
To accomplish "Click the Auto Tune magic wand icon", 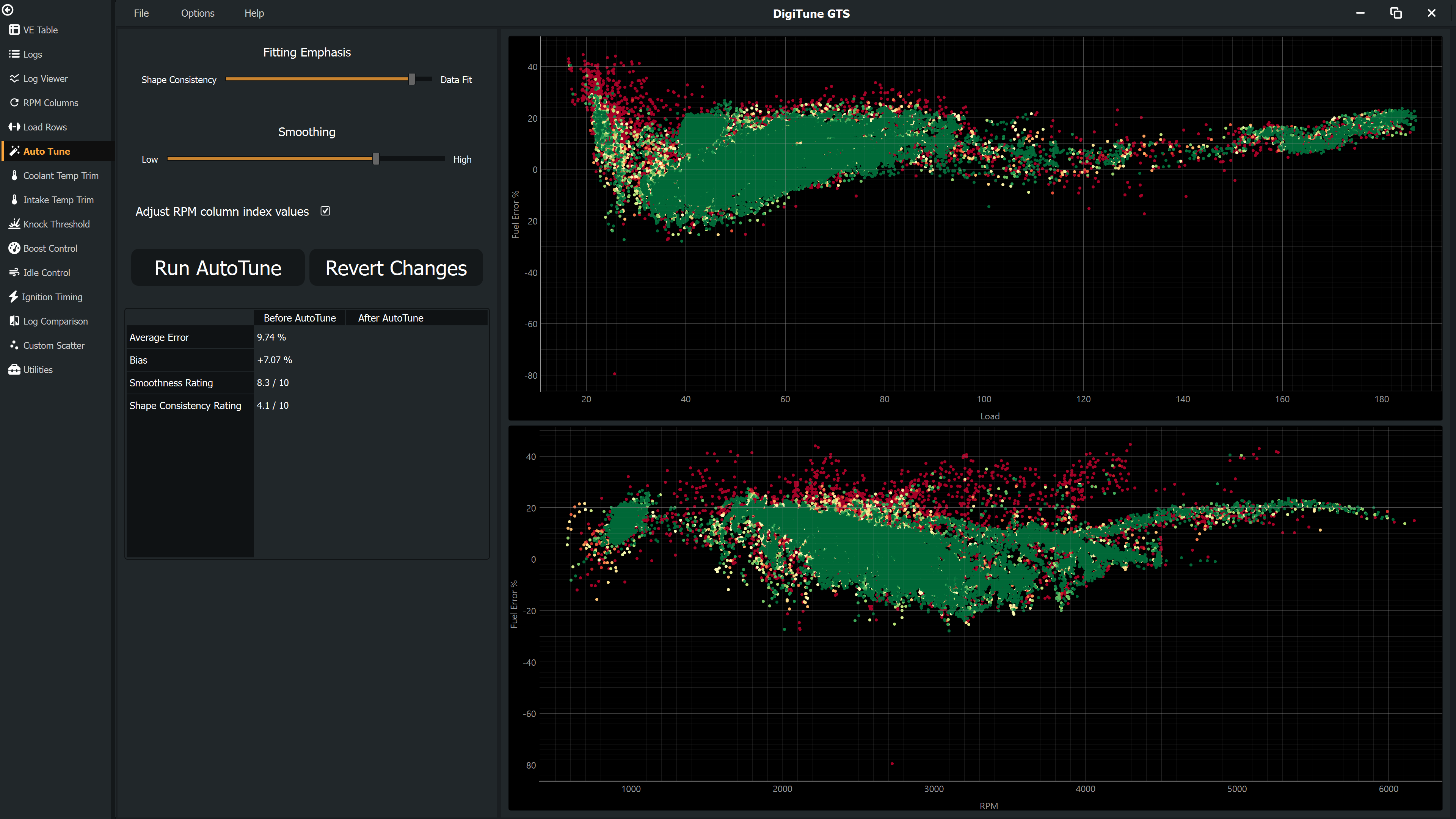I will 14,151.
